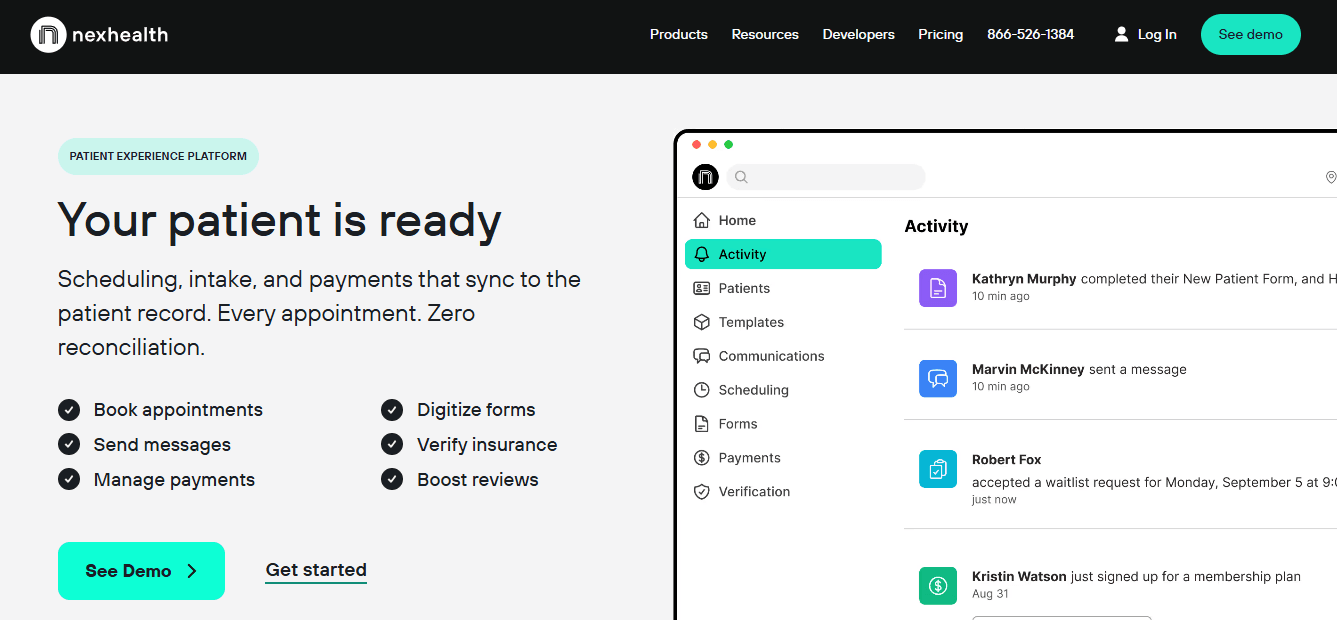Click the 'Book appointments' feature text
The image size is (1337, 620).
[178, 410]
